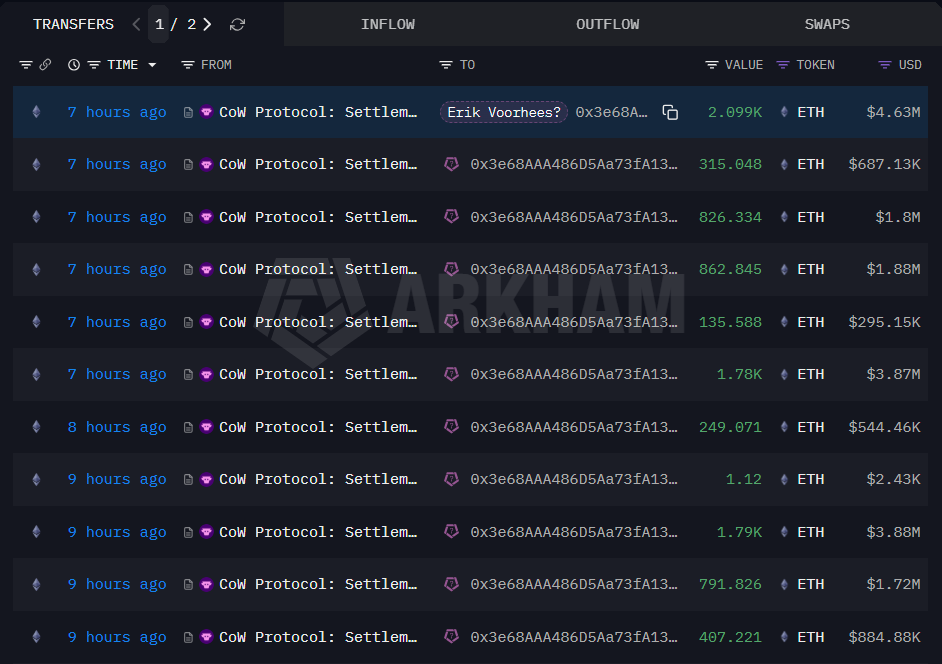
Task: Toggle TIME sort order arrow
Action: coord(152,65)
